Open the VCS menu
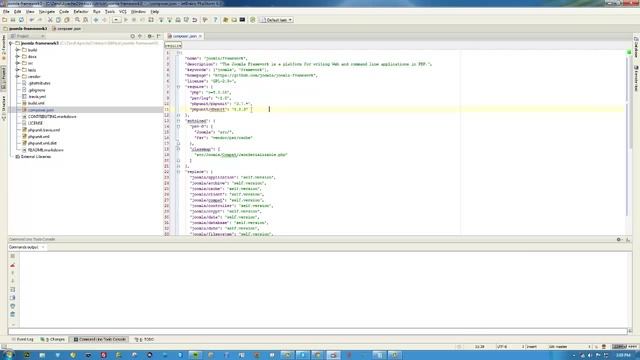 pyautogui.click(x=123, y=12)
